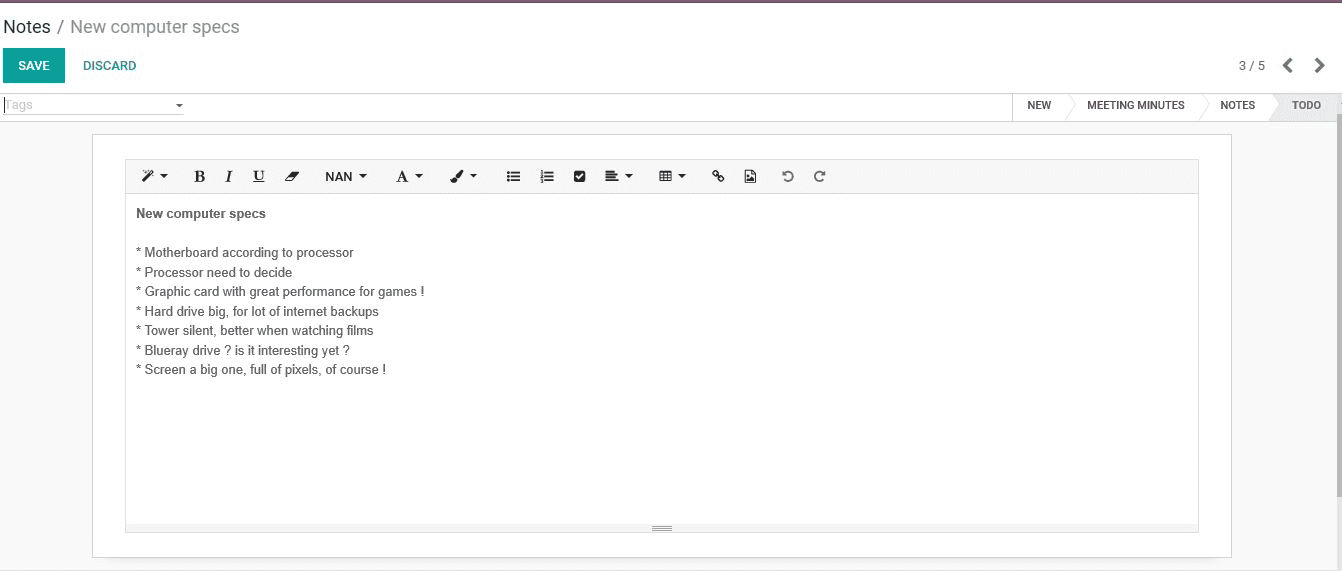The height and width of the screenshot is (571, 1342).
Task: Open the font color dropdown
Action: 409,177
